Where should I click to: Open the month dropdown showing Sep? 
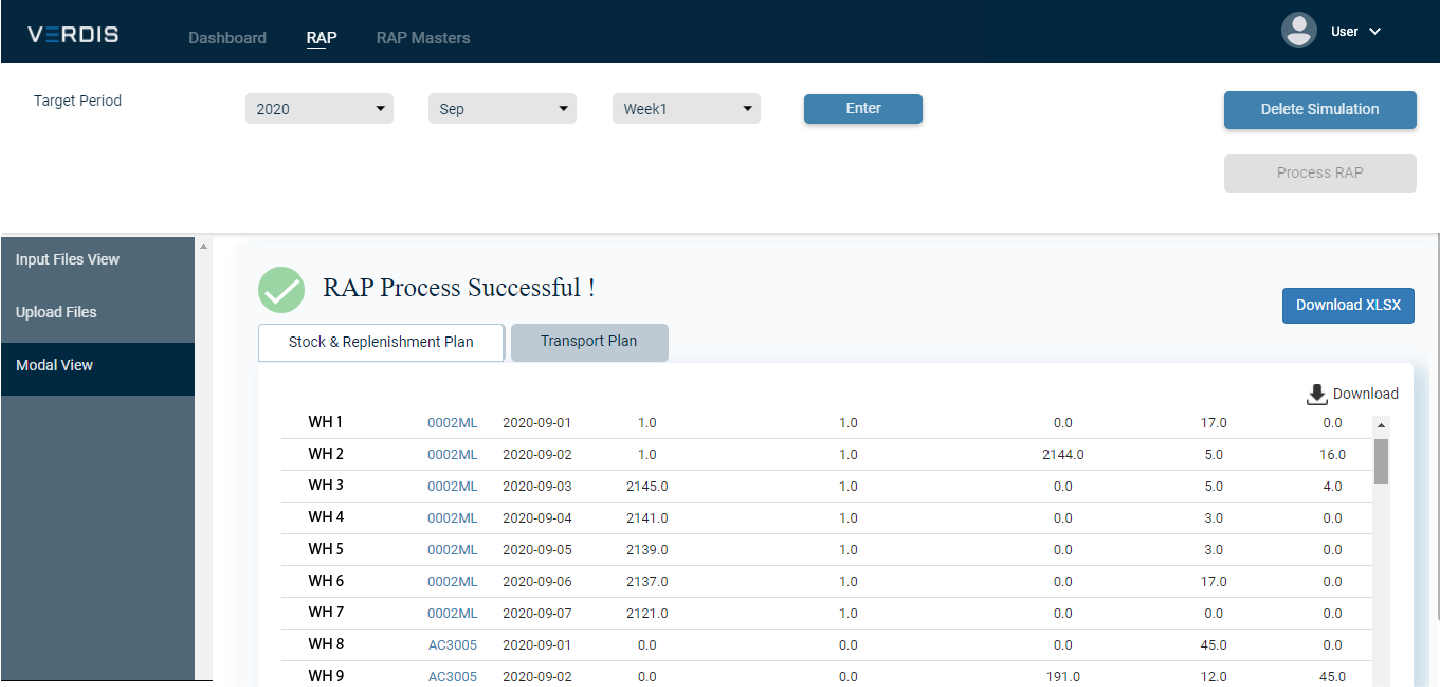pyautogui.click(x=502, y=109)
